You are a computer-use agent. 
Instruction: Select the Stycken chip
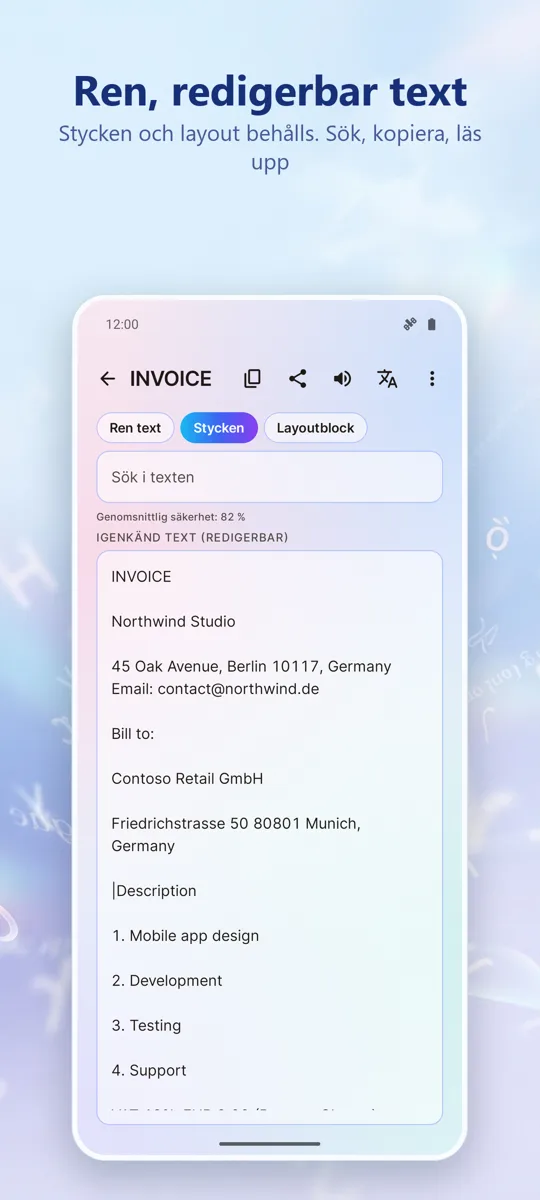click(x=219, y=428)
